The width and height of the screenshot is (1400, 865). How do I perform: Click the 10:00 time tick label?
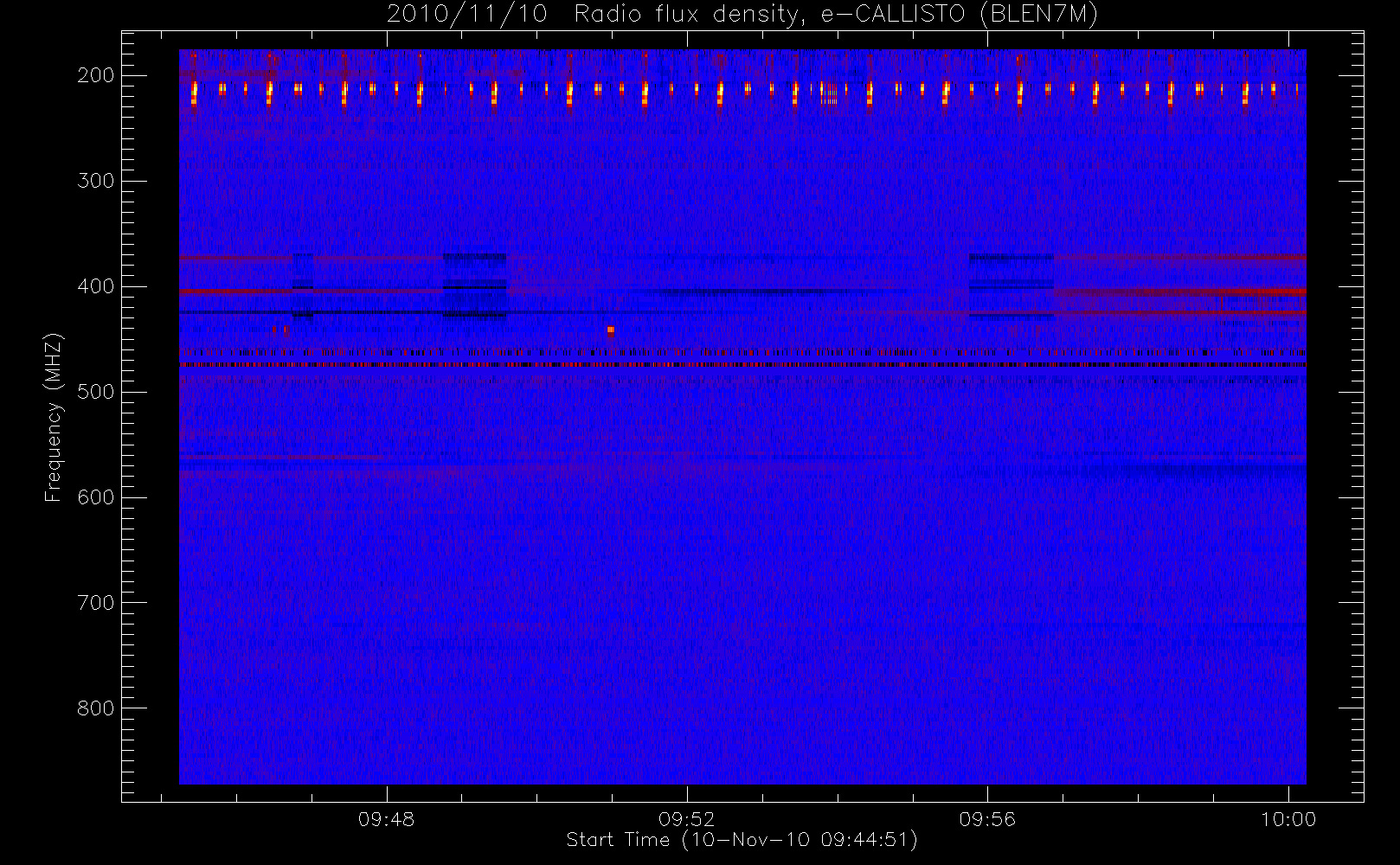(x=1288, y=819)
